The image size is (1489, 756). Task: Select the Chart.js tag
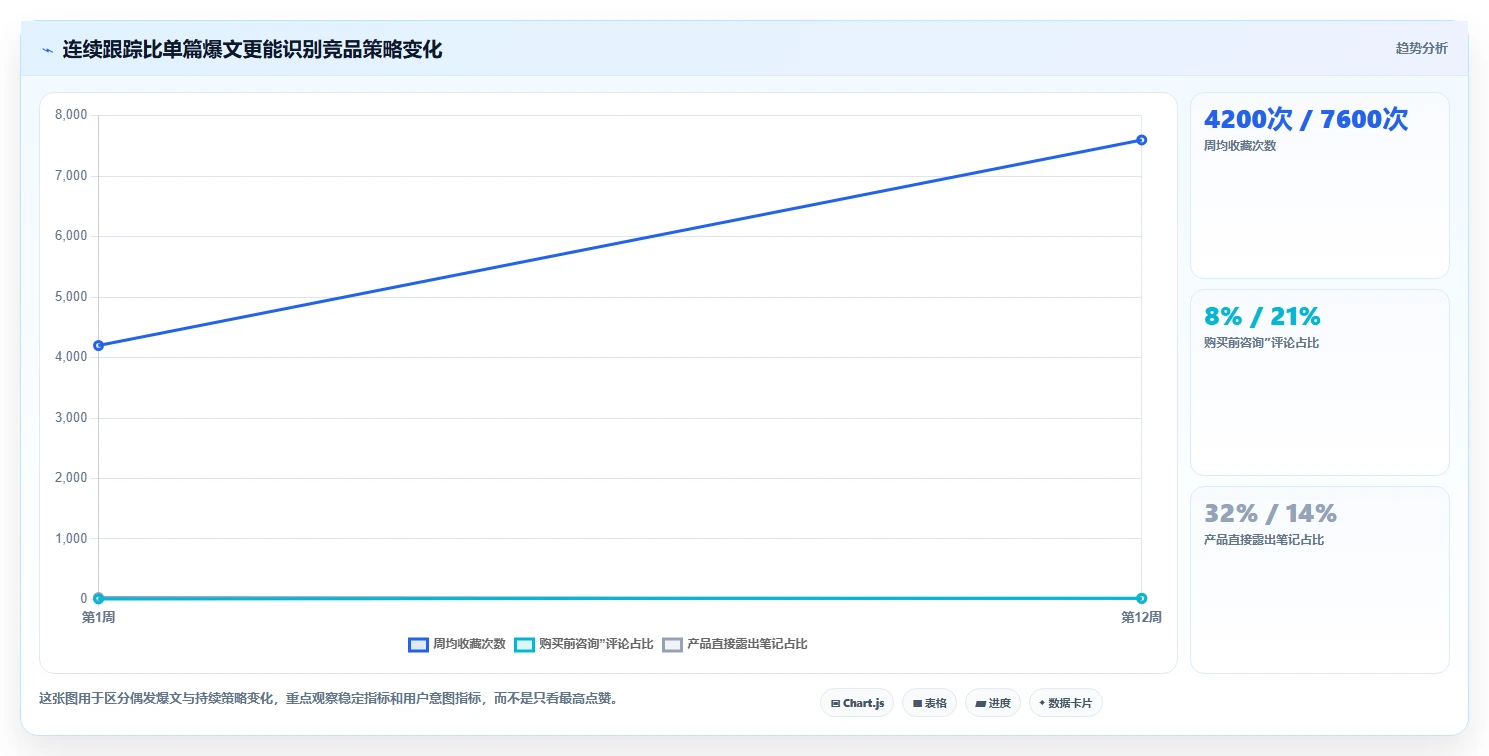[x=857, y=703]
